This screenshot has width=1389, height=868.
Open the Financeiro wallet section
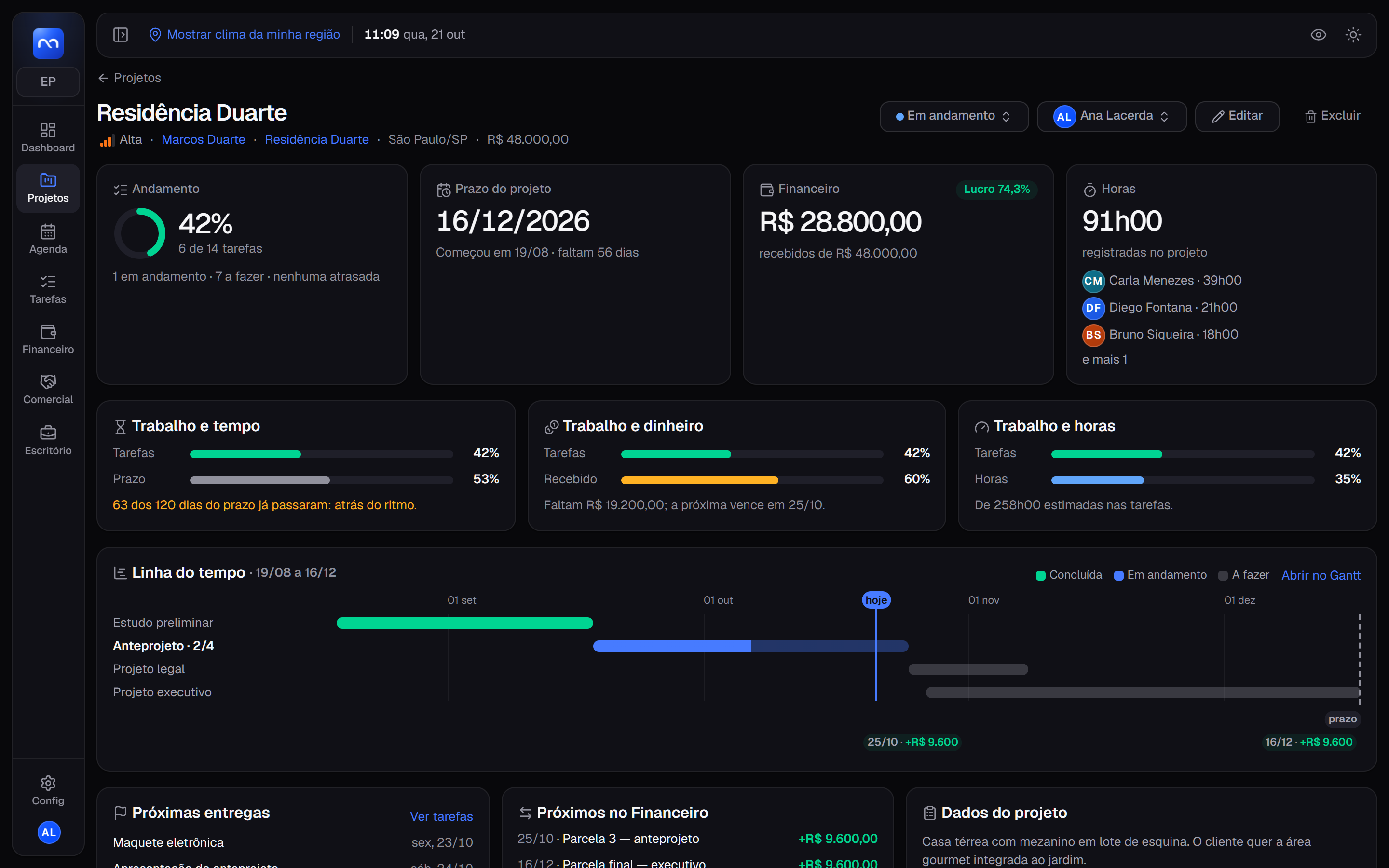pos(48,339)
